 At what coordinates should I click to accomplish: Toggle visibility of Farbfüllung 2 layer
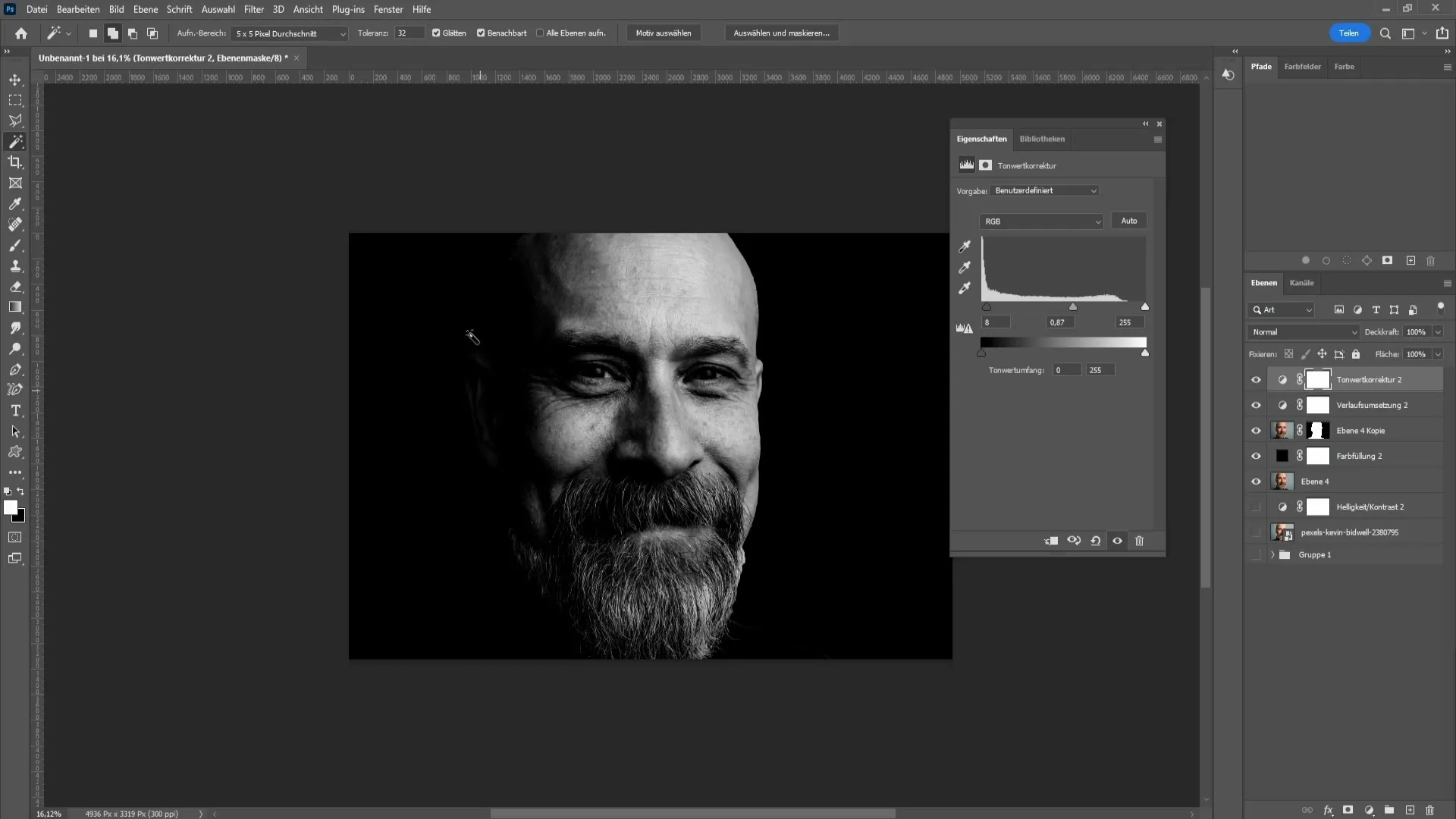pos(1257,456)
